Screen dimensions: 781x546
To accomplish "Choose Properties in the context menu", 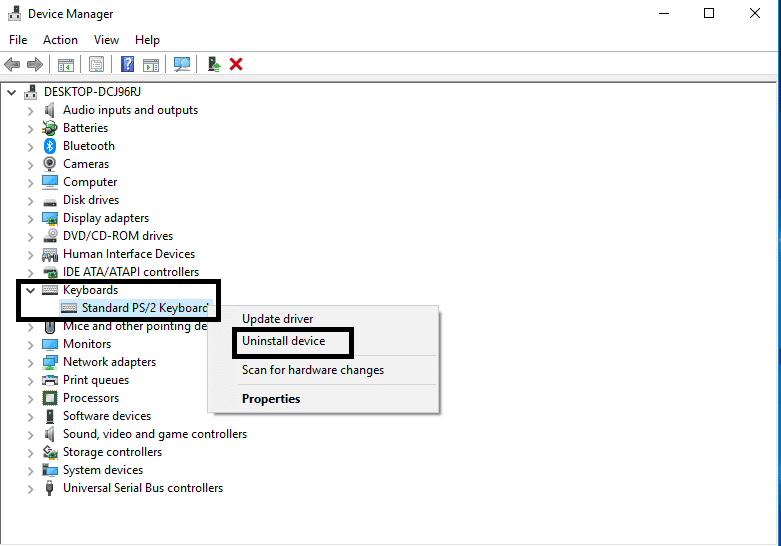I will [x=271, y=399].
